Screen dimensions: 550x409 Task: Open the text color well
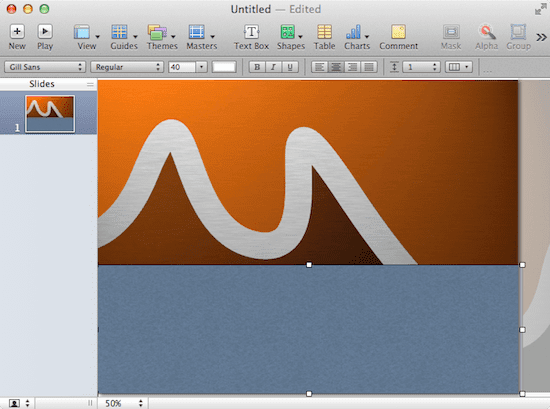coord(224,67)
